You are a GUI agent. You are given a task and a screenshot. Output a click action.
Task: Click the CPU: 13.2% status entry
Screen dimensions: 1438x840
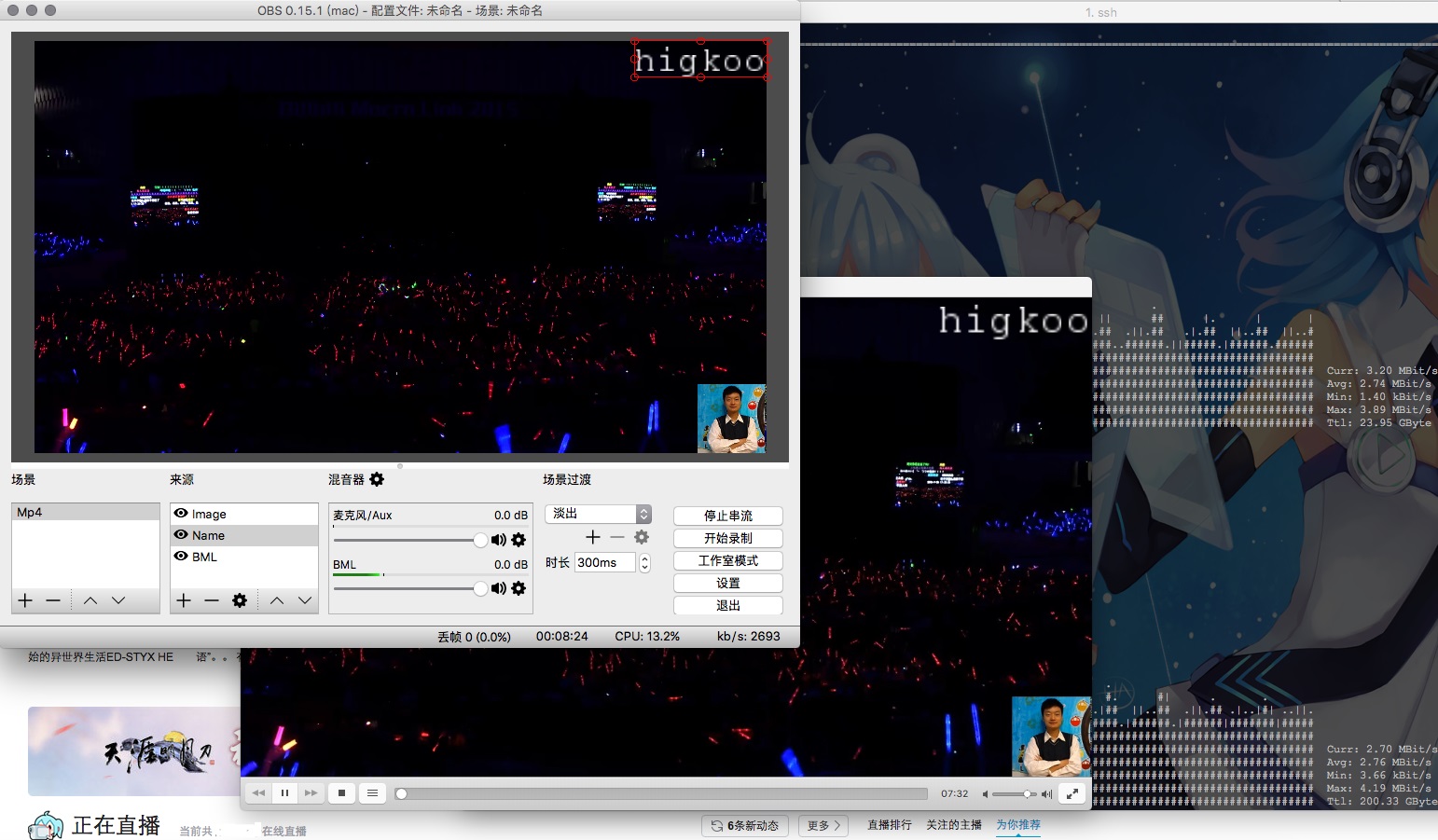tap(647, 637)
